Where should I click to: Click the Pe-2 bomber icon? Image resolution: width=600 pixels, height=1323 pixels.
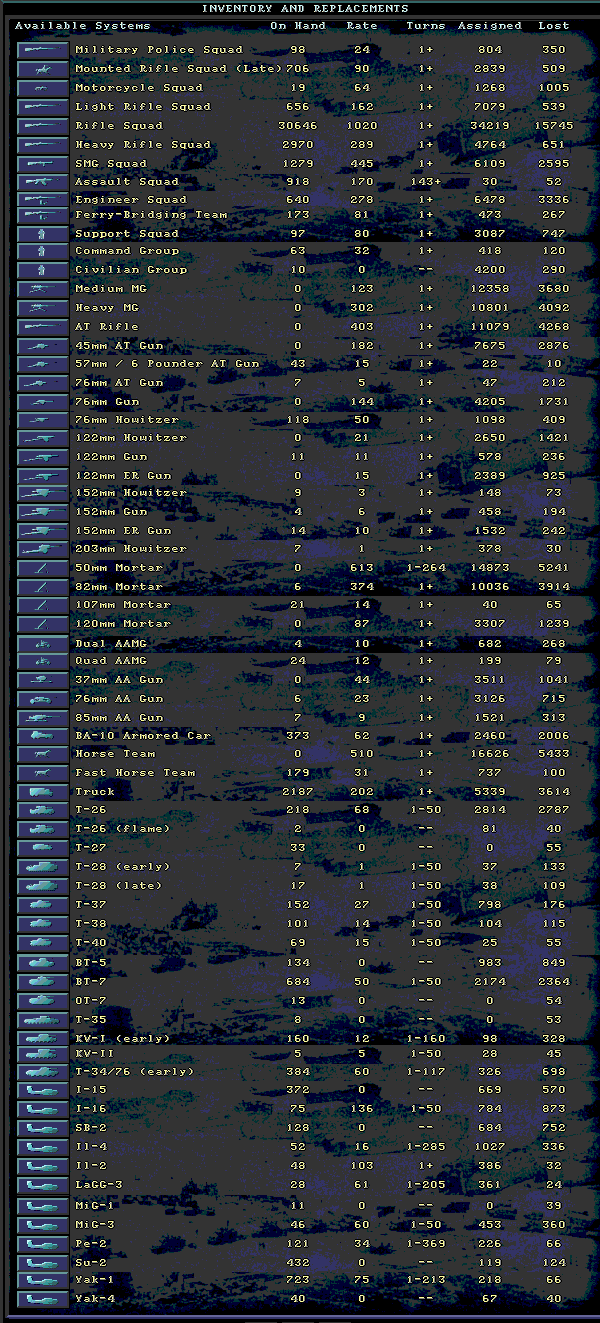[x=43, y=1244]
